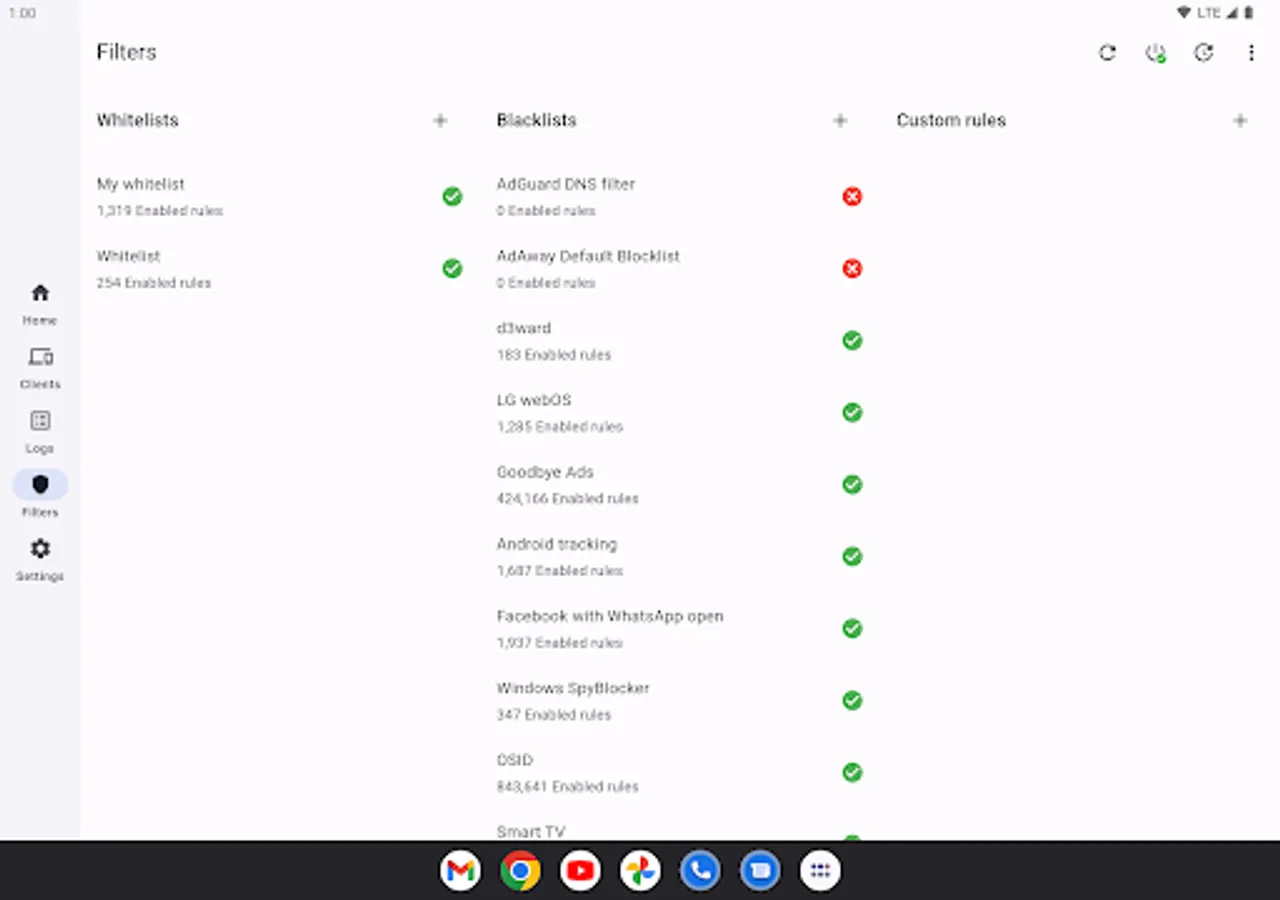Open Facebook with WhatsApp open entry
The height and width of the screenshot is (900, 1280).
point(680,629)
